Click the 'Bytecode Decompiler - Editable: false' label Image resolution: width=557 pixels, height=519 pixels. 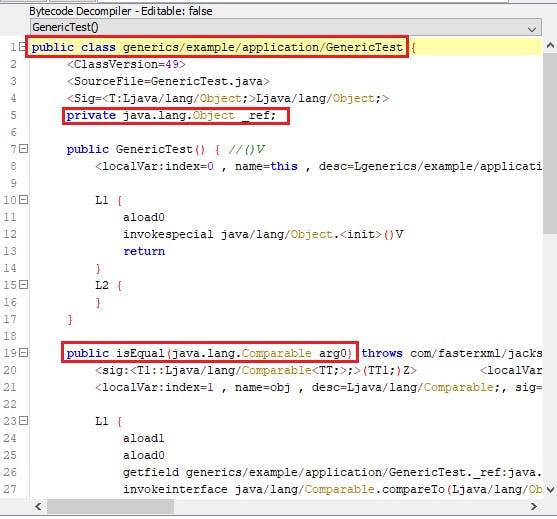(x=121, y=11)
